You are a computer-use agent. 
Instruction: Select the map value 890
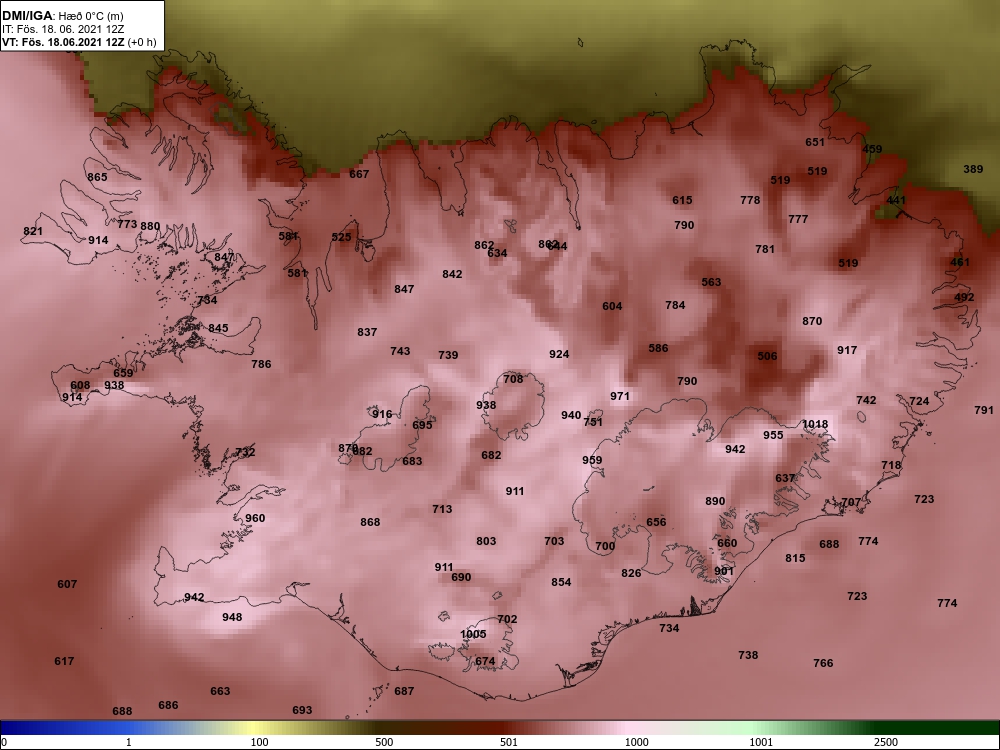[x=715, y=501]
